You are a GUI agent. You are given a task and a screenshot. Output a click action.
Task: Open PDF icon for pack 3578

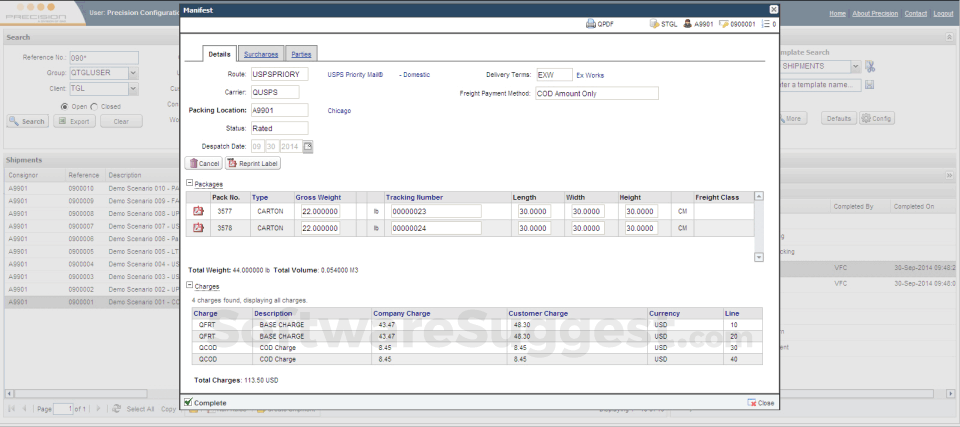pos(198,228)
